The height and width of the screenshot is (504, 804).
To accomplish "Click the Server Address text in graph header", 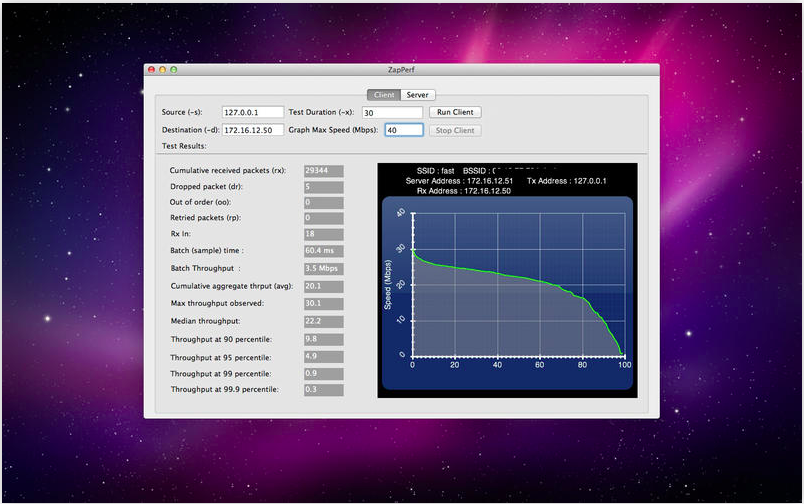I will [459, 181].
